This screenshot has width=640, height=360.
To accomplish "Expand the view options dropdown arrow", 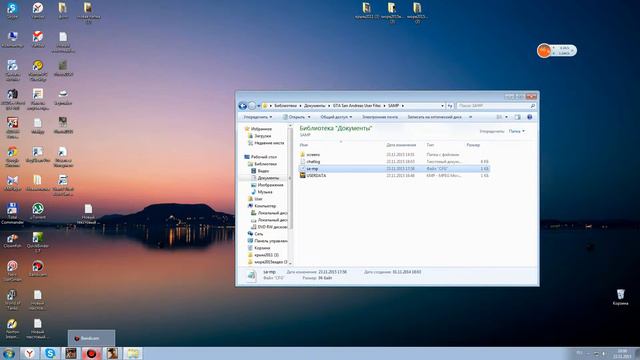I will [507, 117].
